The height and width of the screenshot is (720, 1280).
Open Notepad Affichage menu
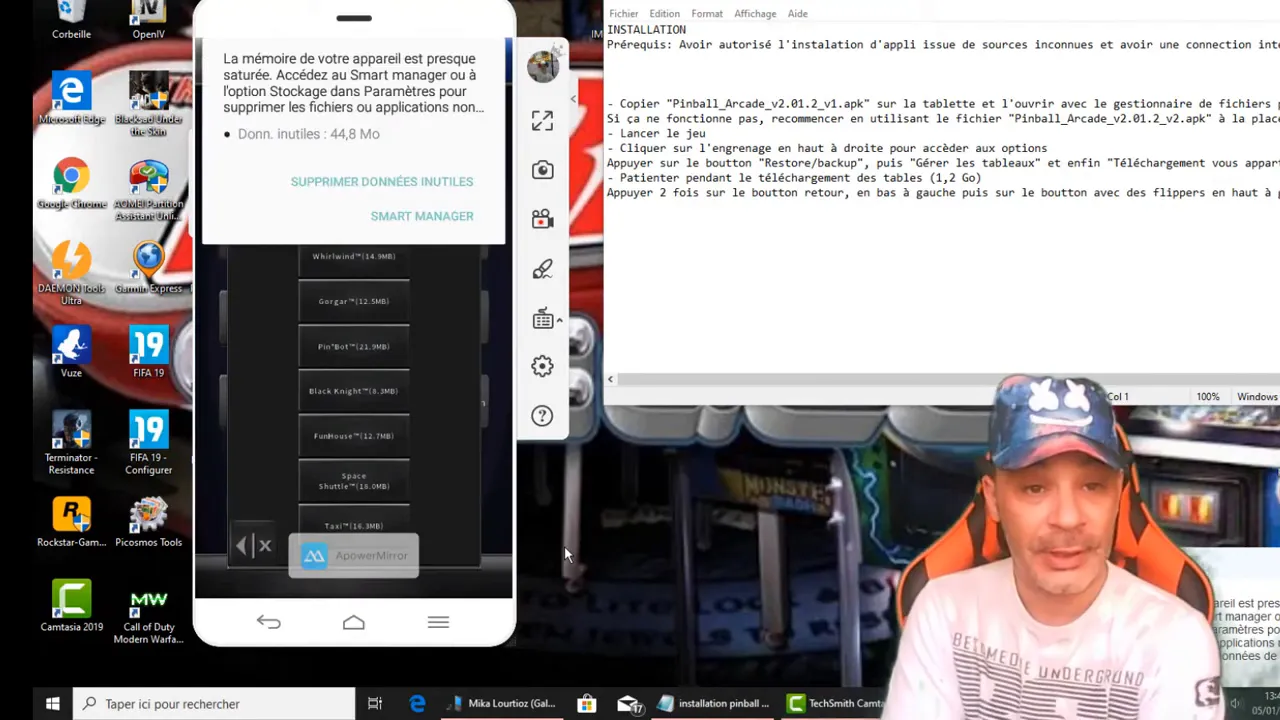point(755,14)
